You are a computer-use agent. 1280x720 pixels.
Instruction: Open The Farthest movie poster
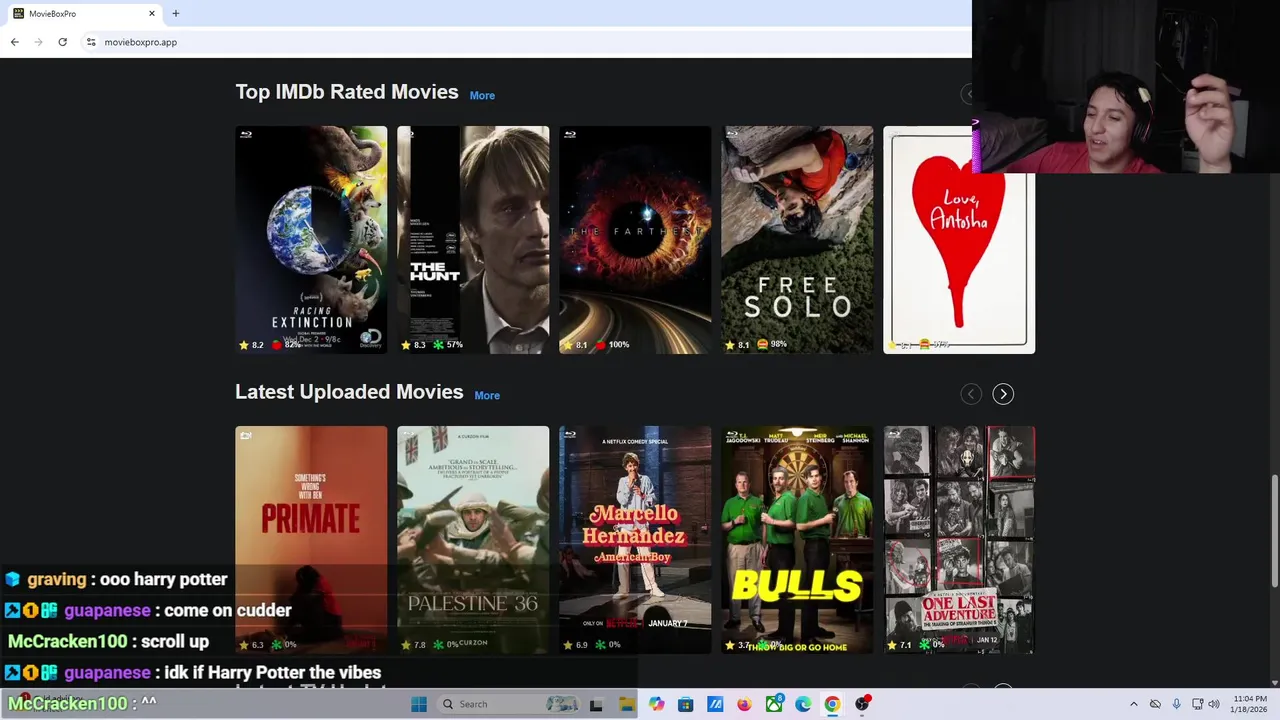[x=635, y=240]
